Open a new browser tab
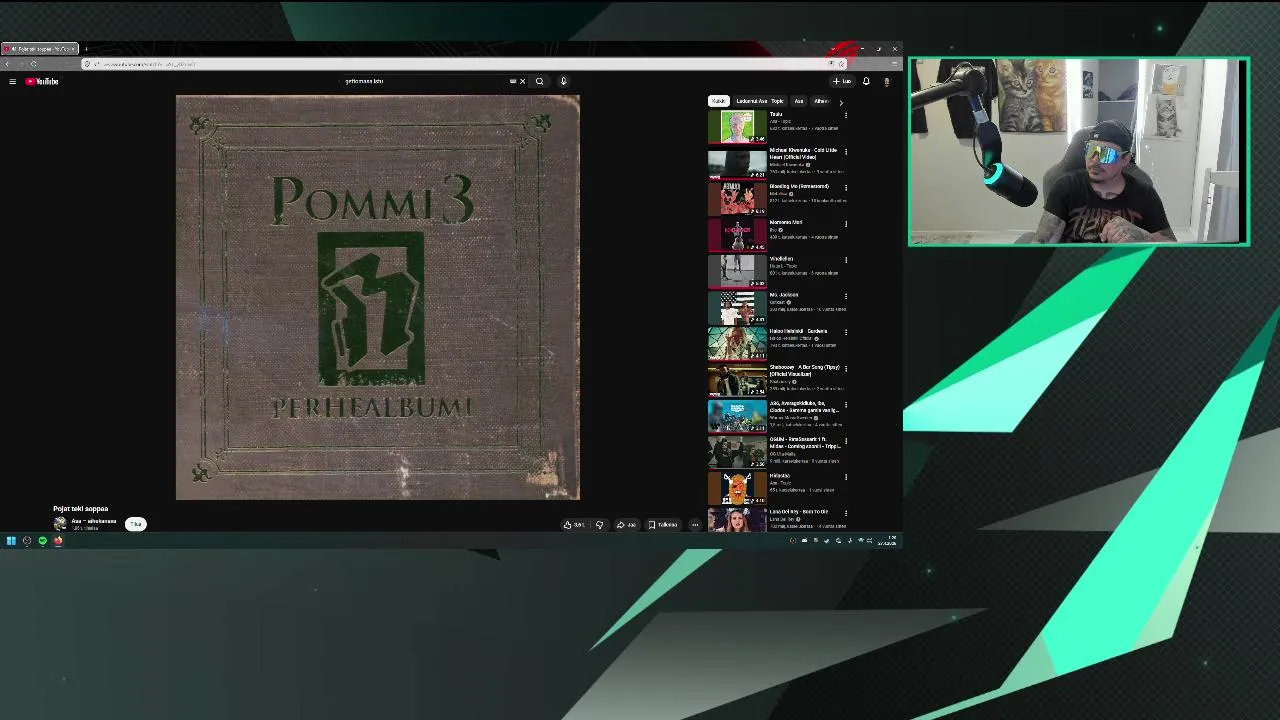Viewport: 1280px width, 720px height. (x=86, y=49)
